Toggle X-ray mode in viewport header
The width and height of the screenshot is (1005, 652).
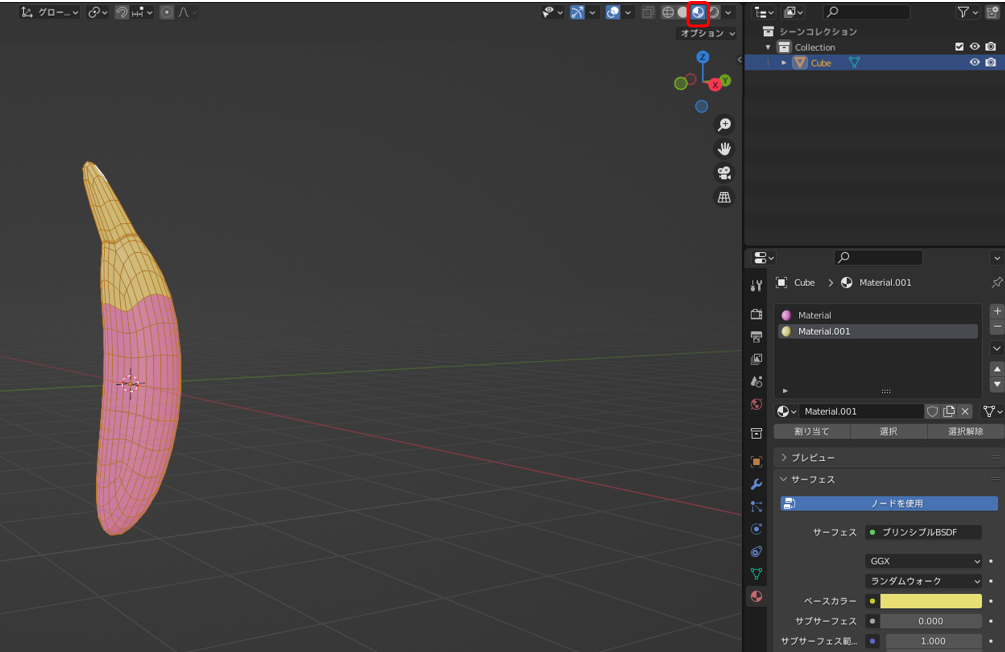coord(648,12)
